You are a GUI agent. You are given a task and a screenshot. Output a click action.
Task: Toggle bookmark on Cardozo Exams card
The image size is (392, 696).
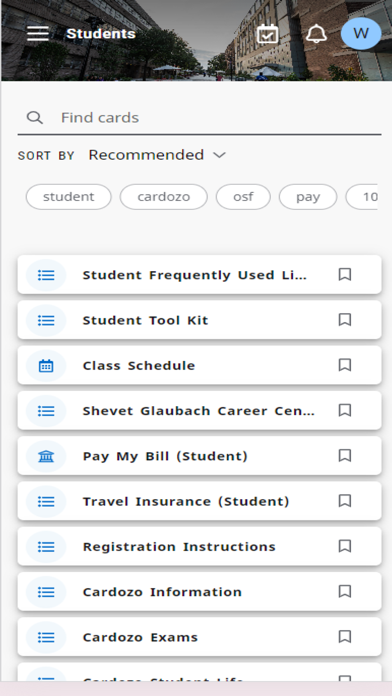pyautogui.click(x=345, y=637)
